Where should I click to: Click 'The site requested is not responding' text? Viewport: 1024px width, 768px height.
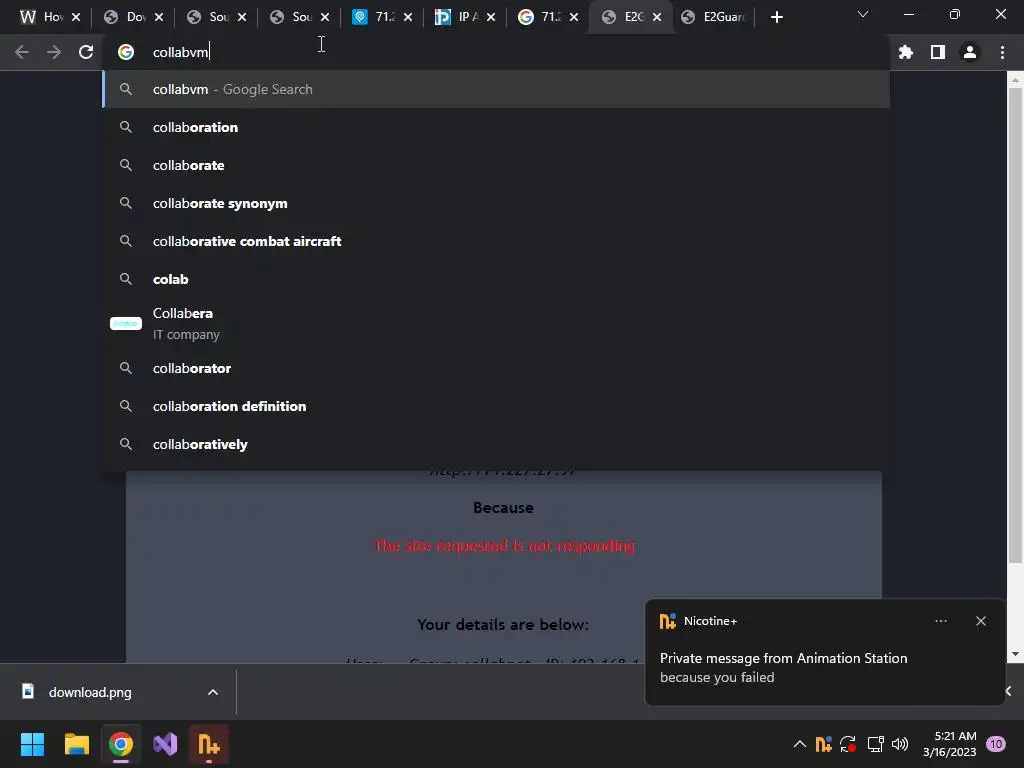point(504,545)
